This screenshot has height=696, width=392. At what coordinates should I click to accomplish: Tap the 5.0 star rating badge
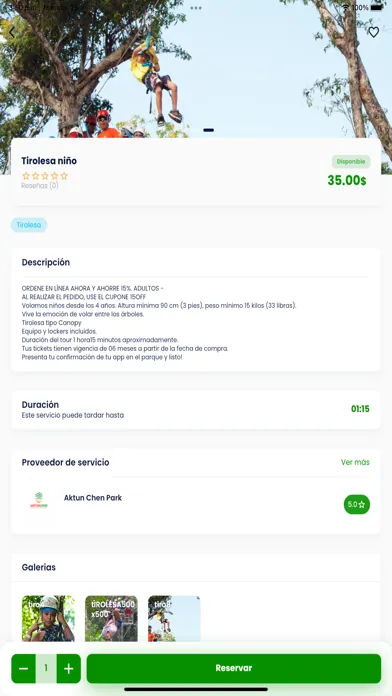point(356,504)
